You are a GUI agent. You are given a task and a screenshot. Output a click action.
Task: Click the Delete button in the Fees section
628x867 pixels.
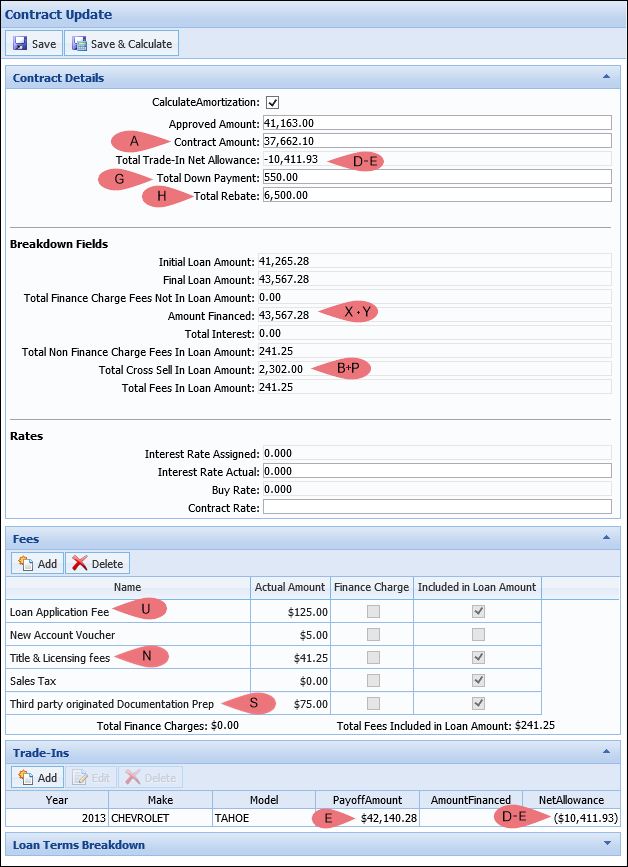click(x=97, y=563)
